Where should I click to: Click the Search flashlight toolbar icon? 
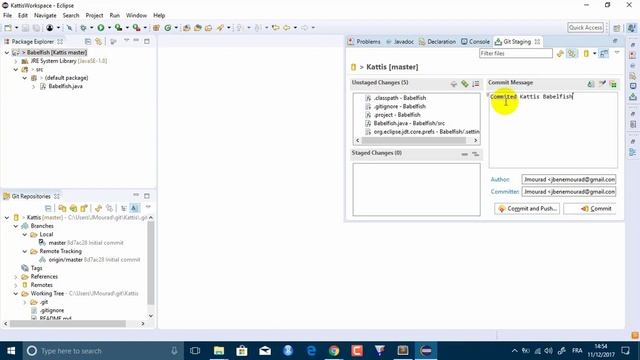[x=220, y=28]
